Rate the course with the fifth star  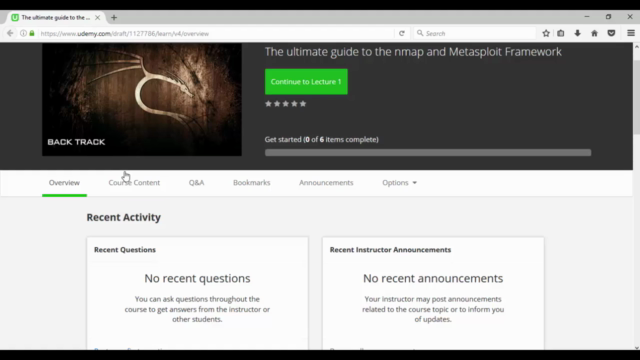[303, 104]
